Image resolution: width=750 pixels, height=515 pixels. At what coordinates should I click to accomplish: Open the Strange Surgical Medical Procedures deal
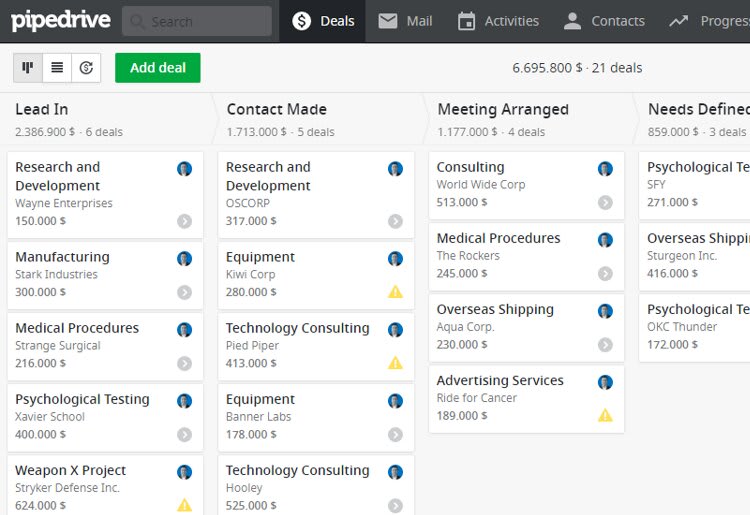[105, 347]
